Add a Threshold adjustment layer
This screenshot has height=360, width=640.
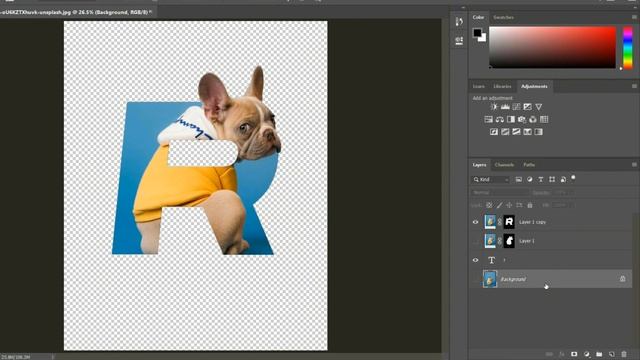[x=516, y=132]
